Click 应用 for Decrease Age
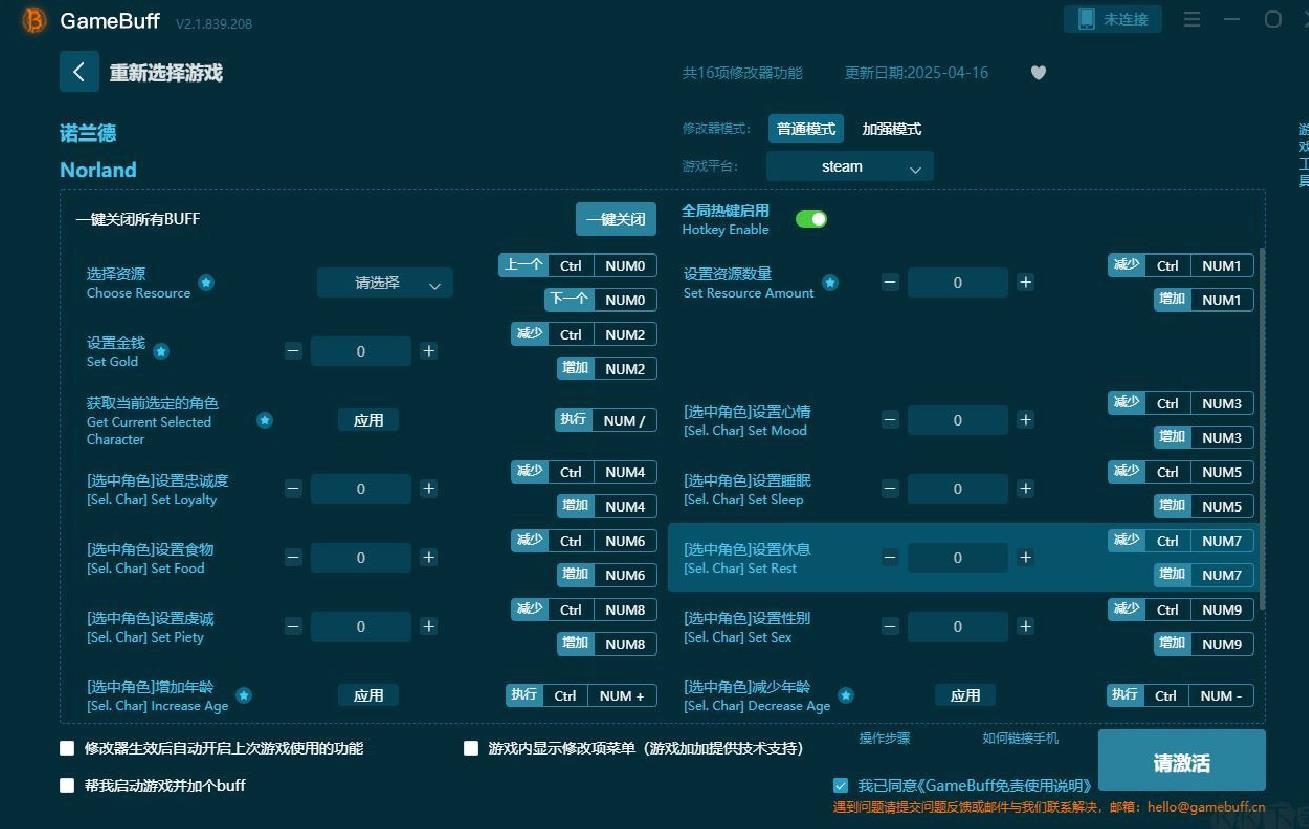Screen dimensions: 1309x829 [x=965, y=695]
